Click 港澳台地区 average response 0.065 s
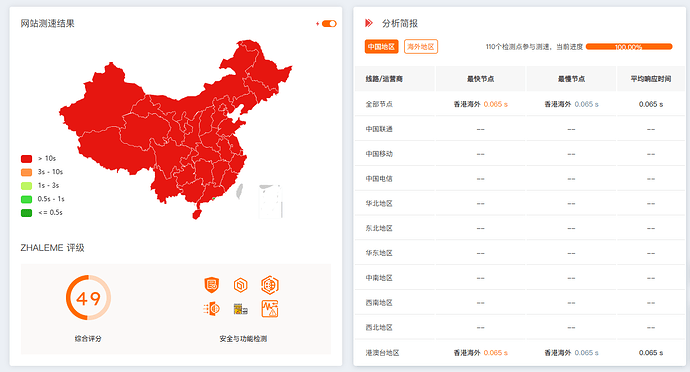The height and width of the screenshot is (372, 690). [x=651, y=353]
